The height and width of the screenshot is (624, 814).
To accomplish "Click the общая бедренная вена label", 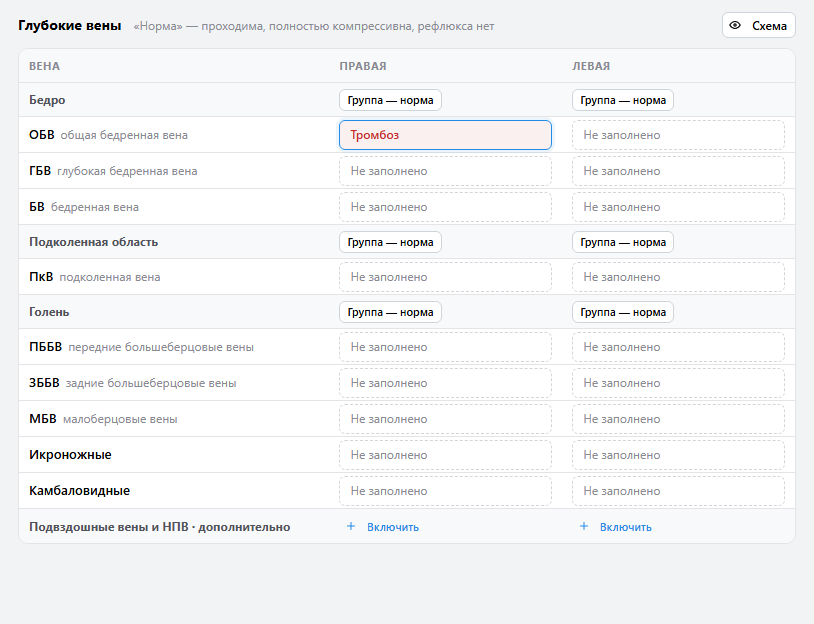I will 124,135.
